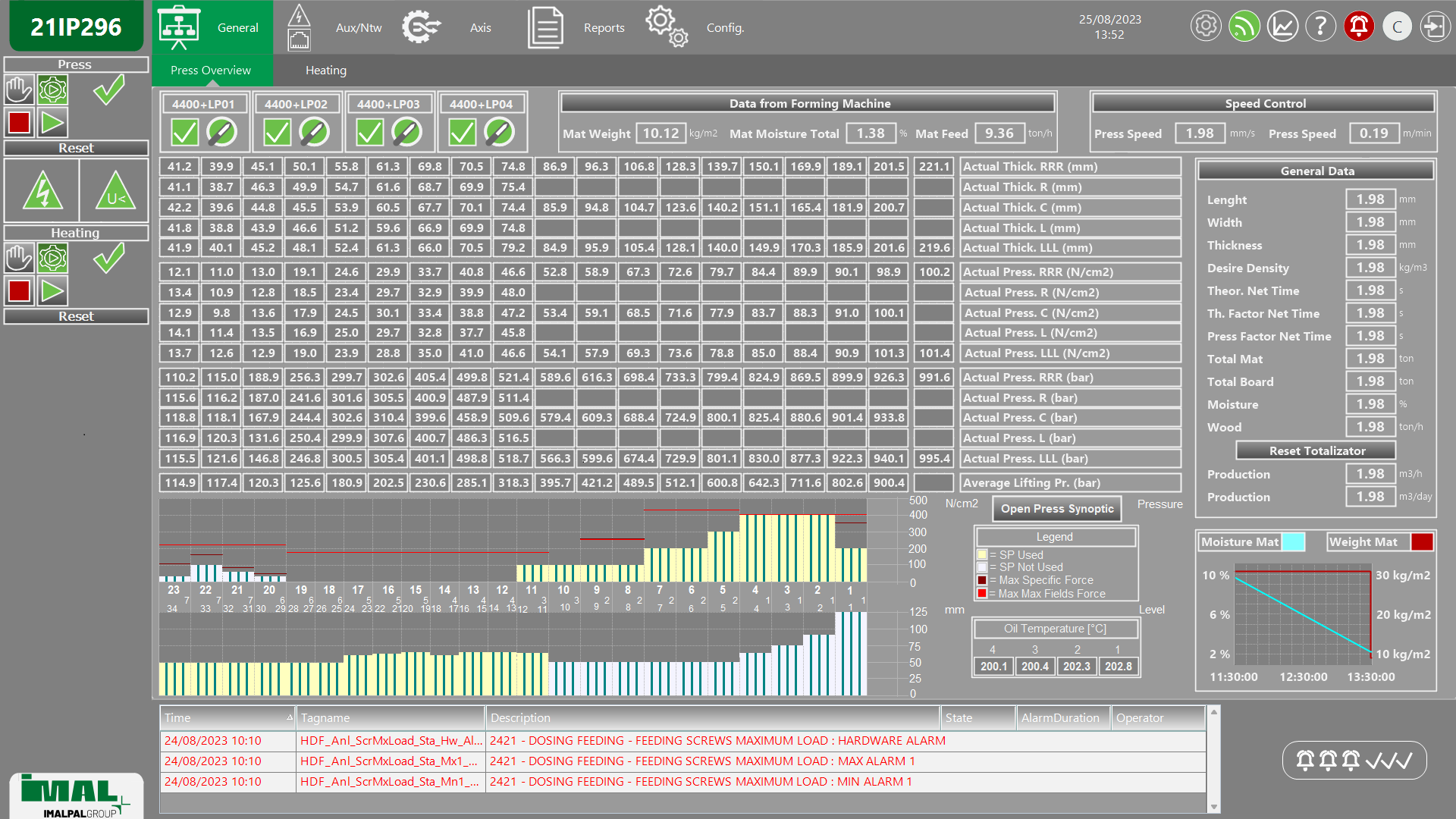Click the help question mark icon
1456x819 pixels.
click(1320, 27)
